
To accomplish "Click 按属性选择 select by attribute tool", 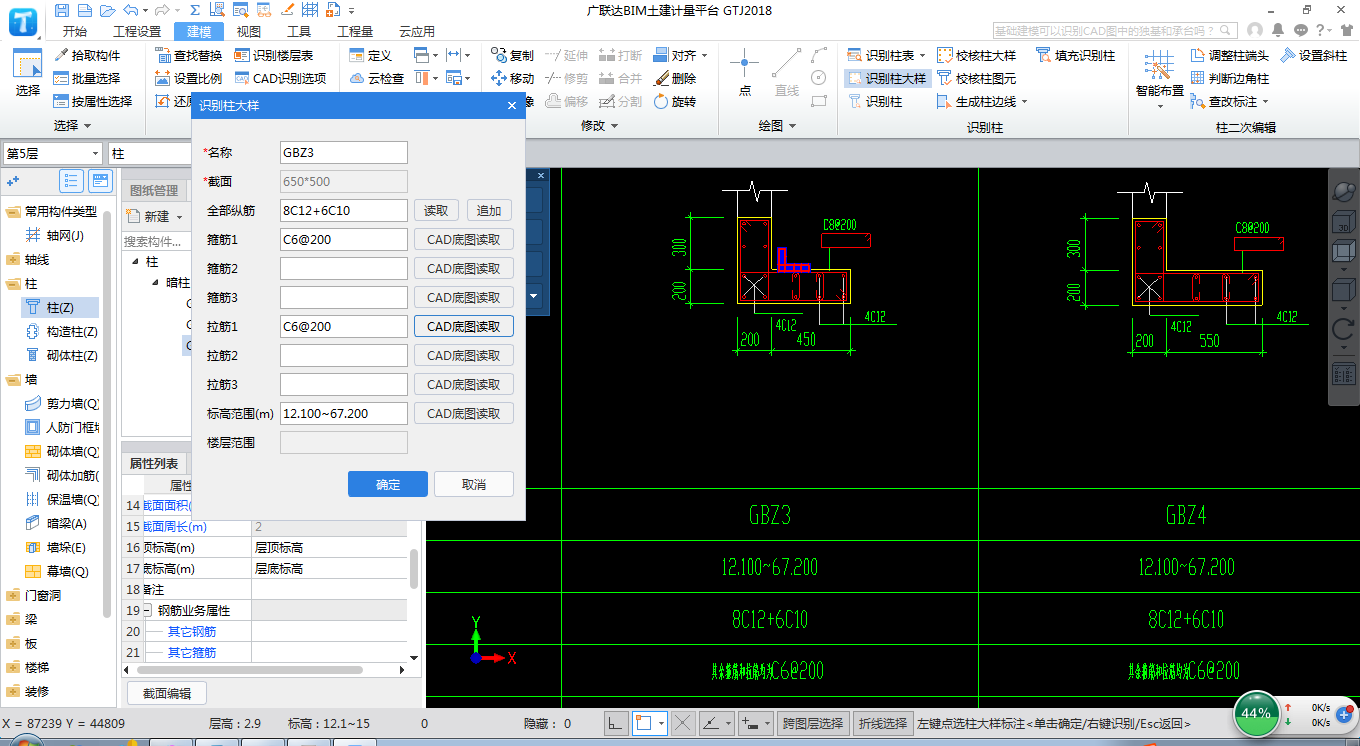I will [x=93, y=101].
